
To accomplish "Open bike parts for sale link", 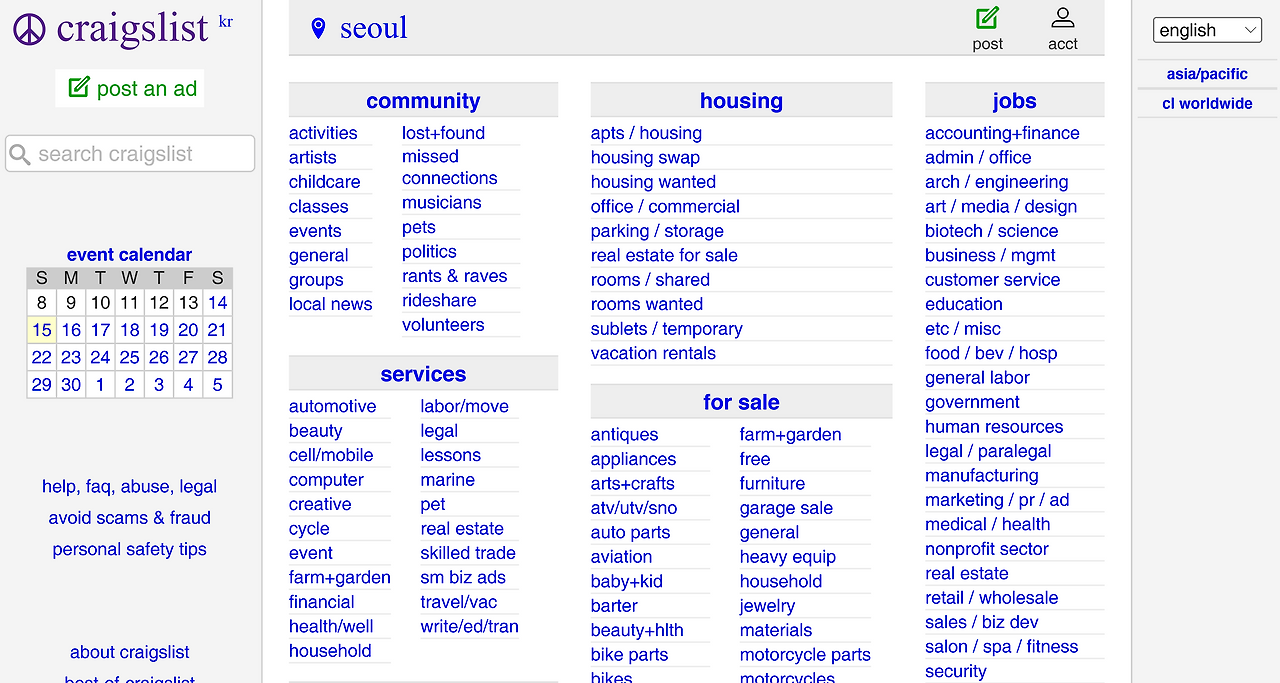I will click(629, 655).
